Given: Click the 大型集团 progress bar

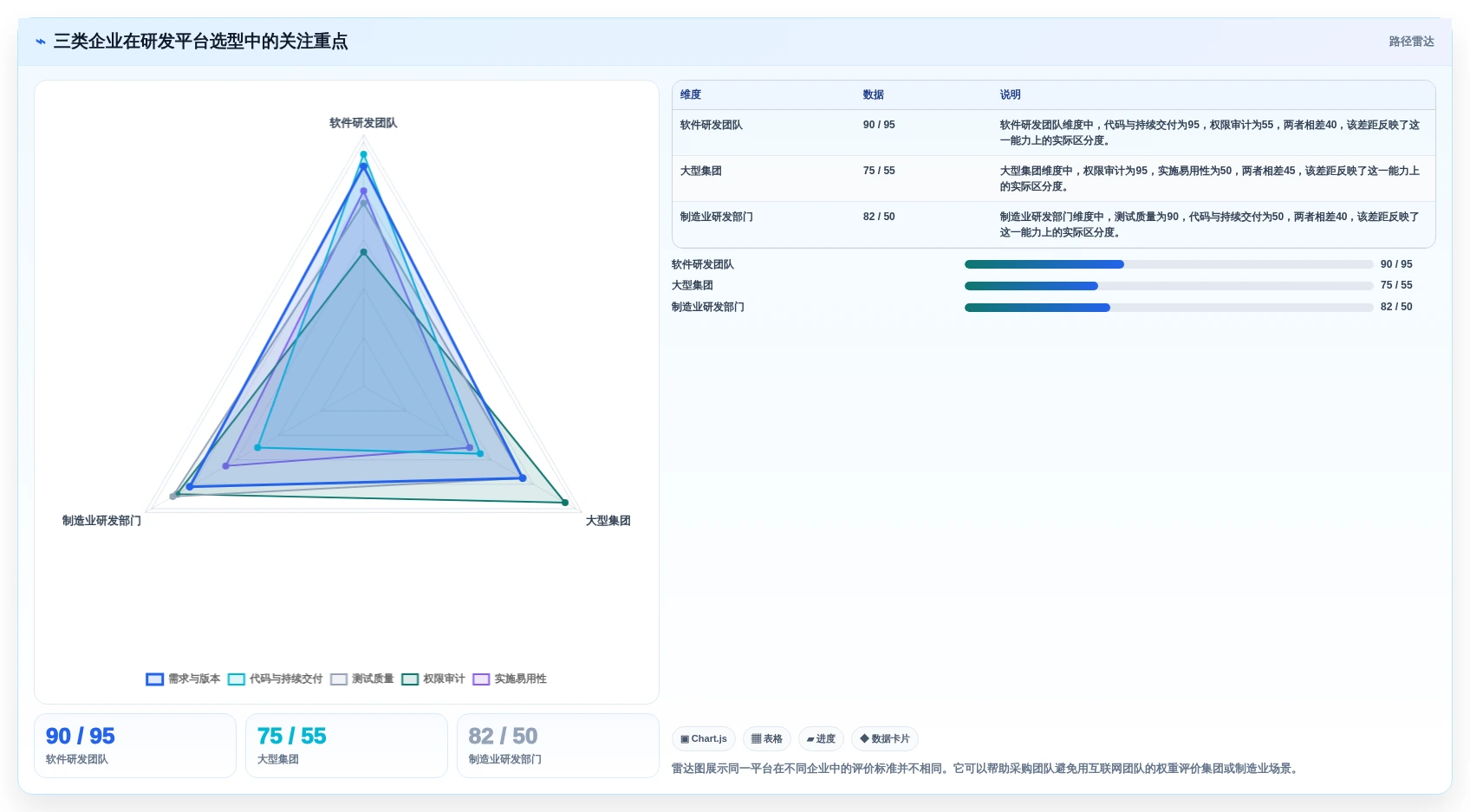Looking at the screenshot, I should (1168, 286).
